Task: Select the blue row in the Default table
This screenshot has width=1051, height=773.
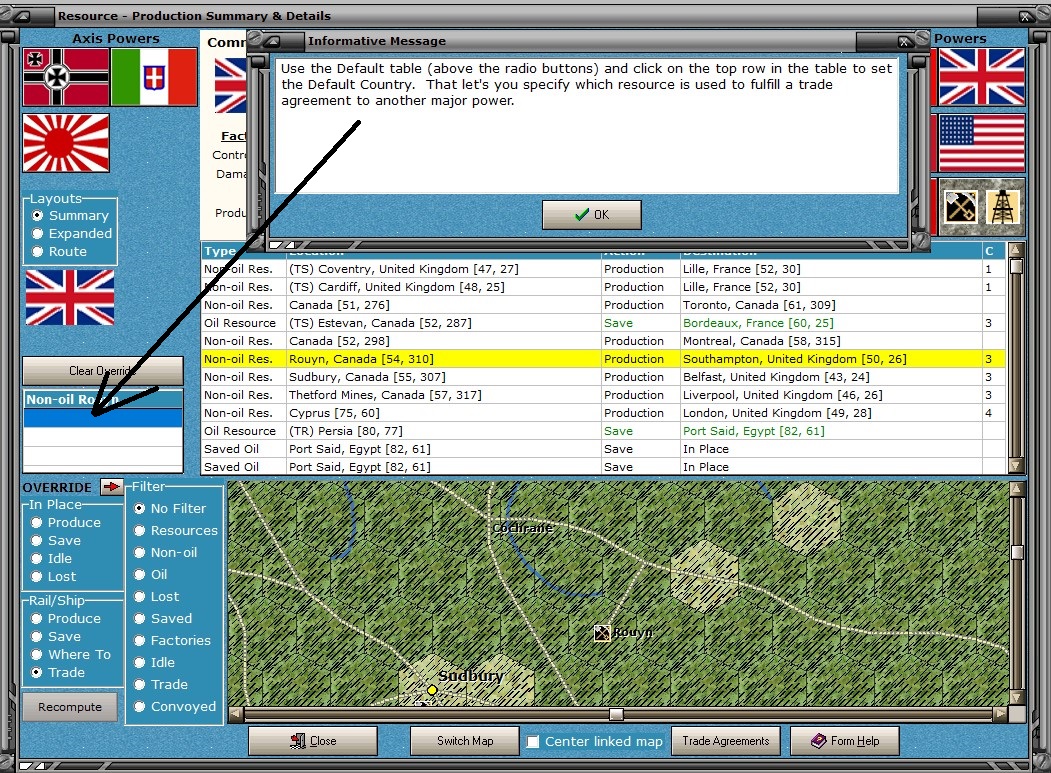Action: point(103,418)
